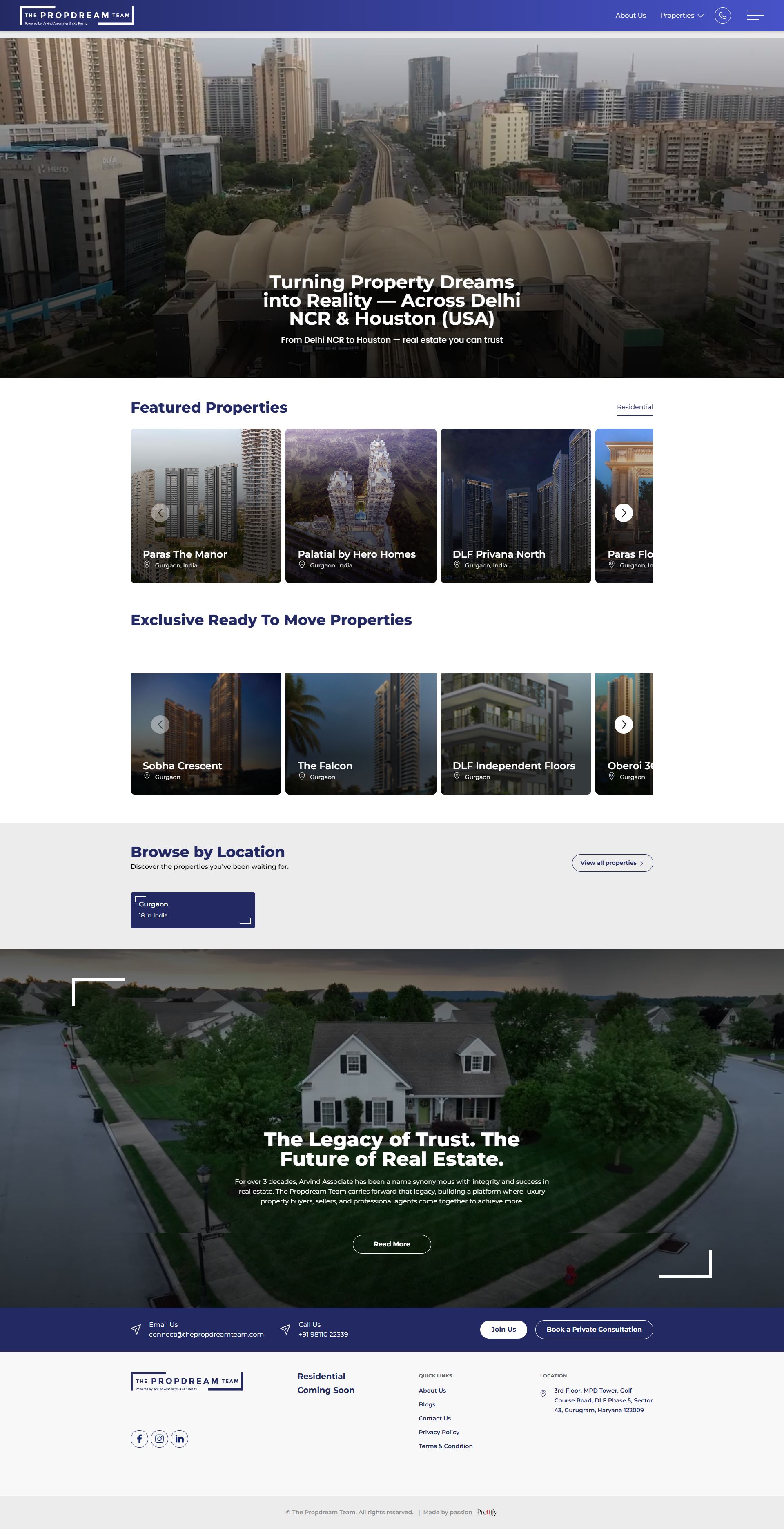This screenshot has height=1529, width=784.
Task: Click The Propdream Team header logo
Action: pyautogui.click(x=76, y=16)
